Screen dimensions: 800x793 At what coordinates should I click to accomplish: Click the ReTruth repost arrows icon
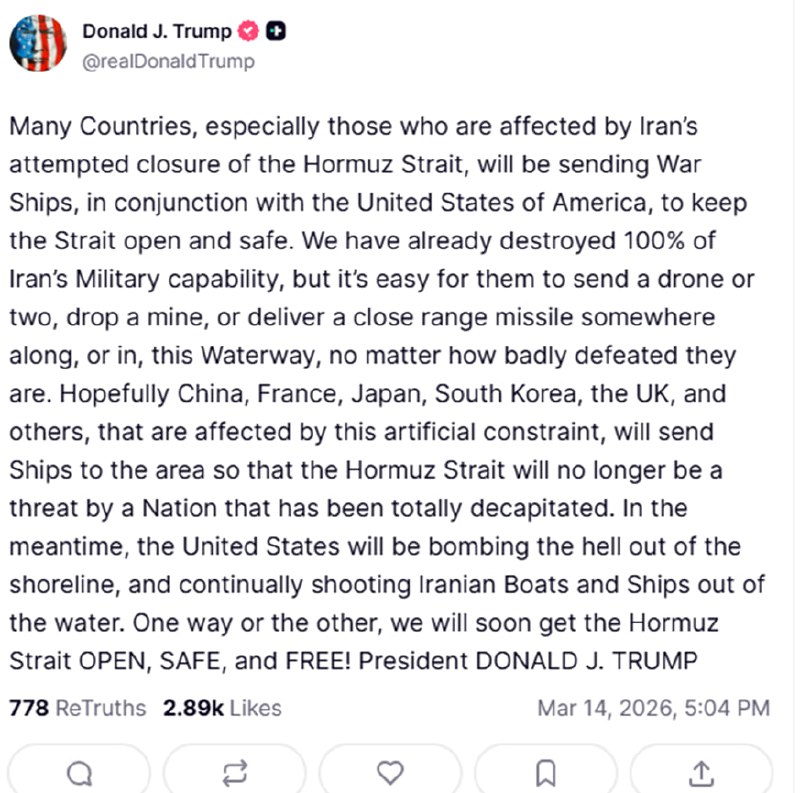click(x=235, y=772)
